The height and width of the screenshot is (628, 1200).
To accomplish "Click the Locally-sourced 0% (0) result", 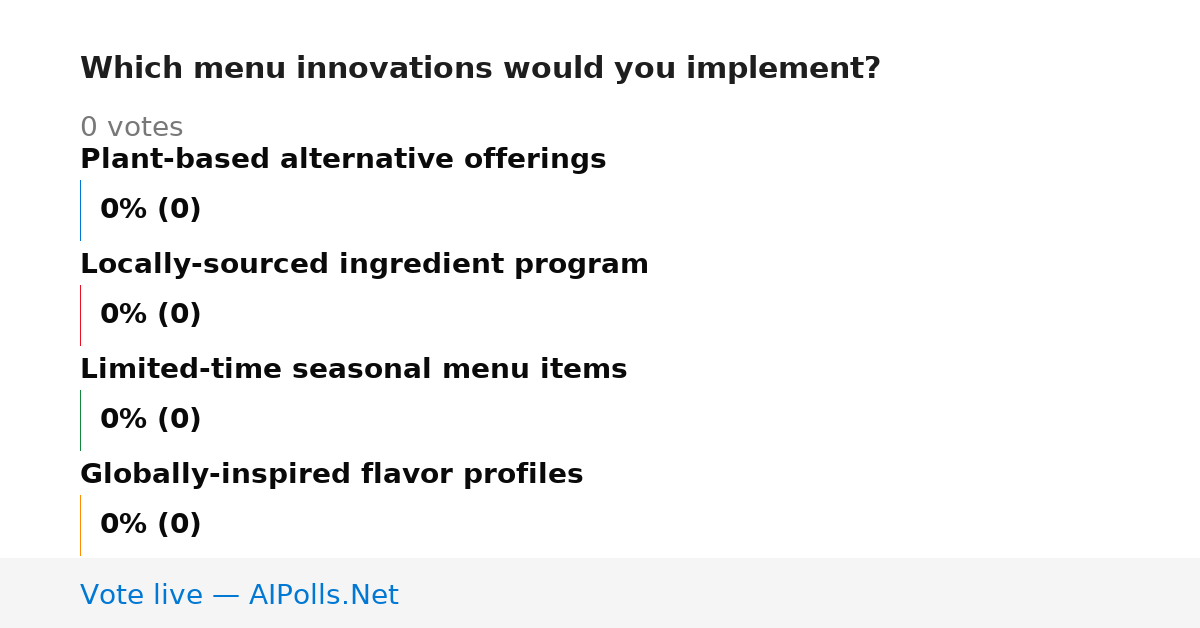I will (150, 315).
